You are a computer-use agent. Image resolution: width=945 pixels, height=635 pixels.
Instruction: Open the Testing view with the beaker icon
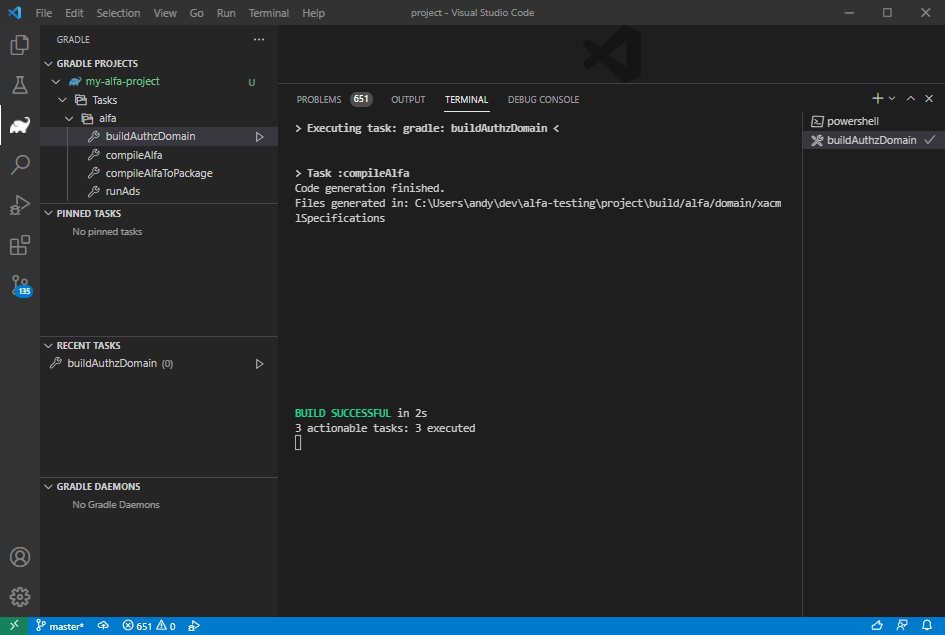click(x=20, y=86)
